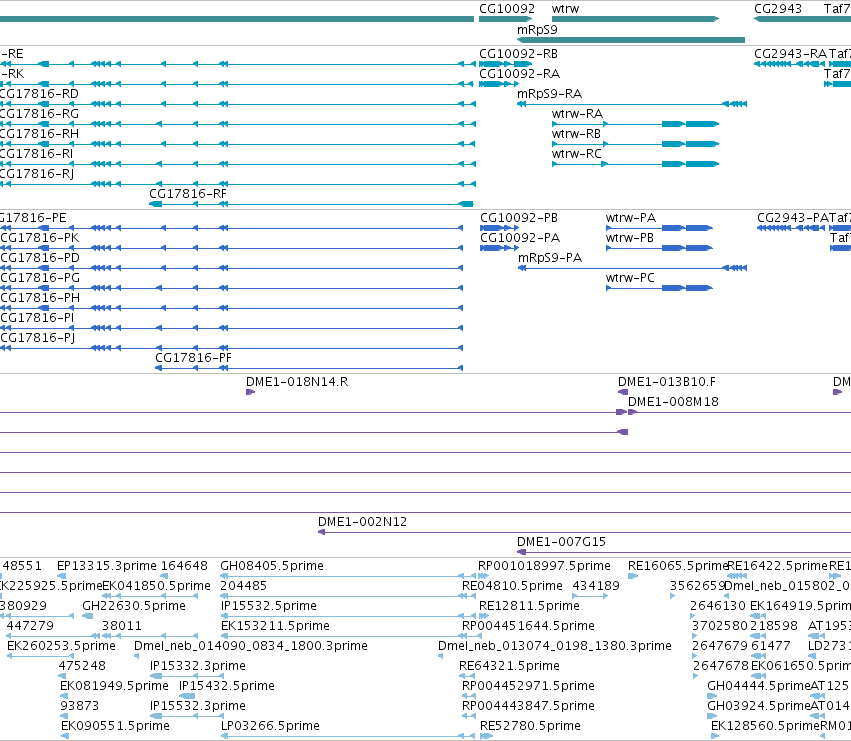Click EST label RP004452971.5prime

[x=528, y=686]
